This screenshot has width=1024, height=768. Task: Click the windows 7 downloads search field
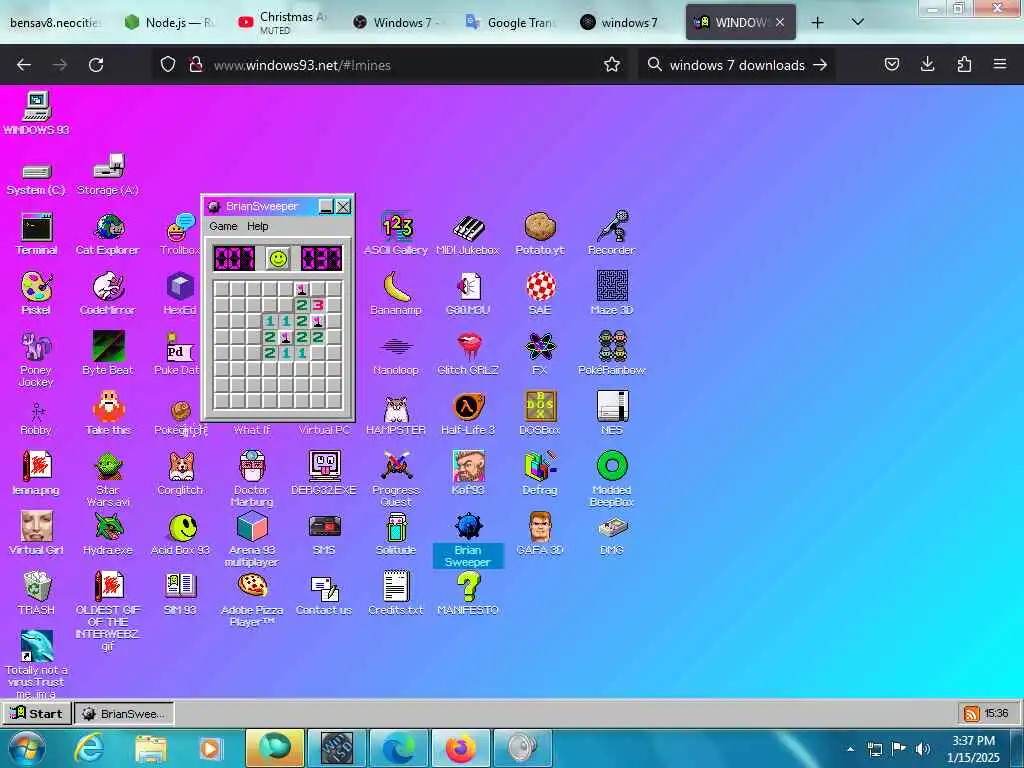click(735, 65)
